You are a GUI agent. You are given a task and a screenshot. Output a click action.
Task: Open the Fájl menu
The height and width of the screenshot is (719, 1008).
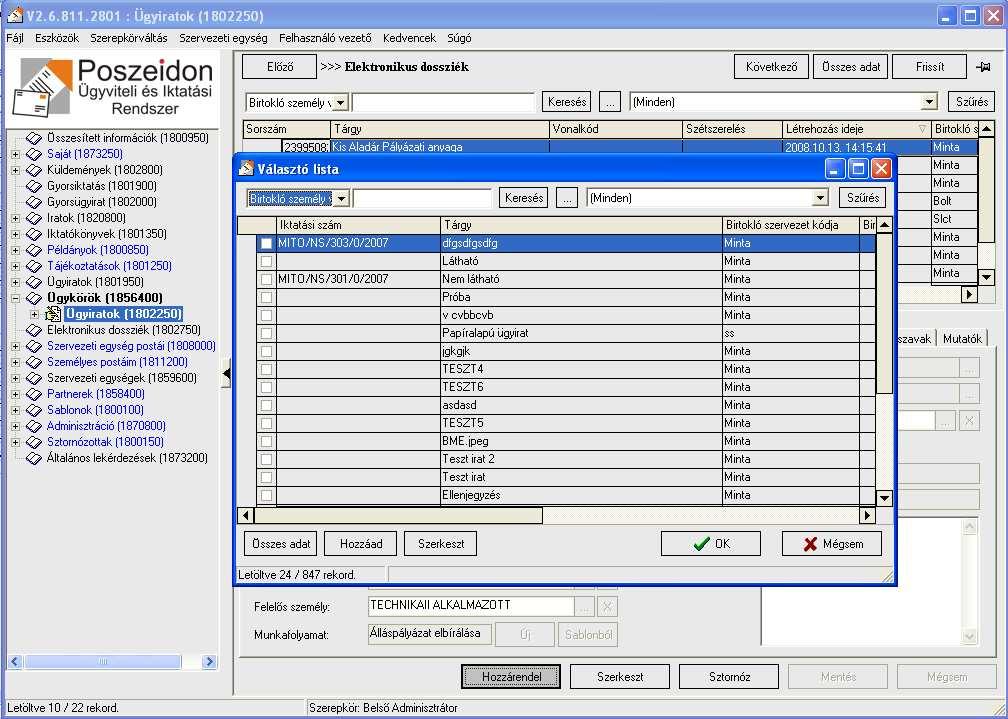[15, 39]
